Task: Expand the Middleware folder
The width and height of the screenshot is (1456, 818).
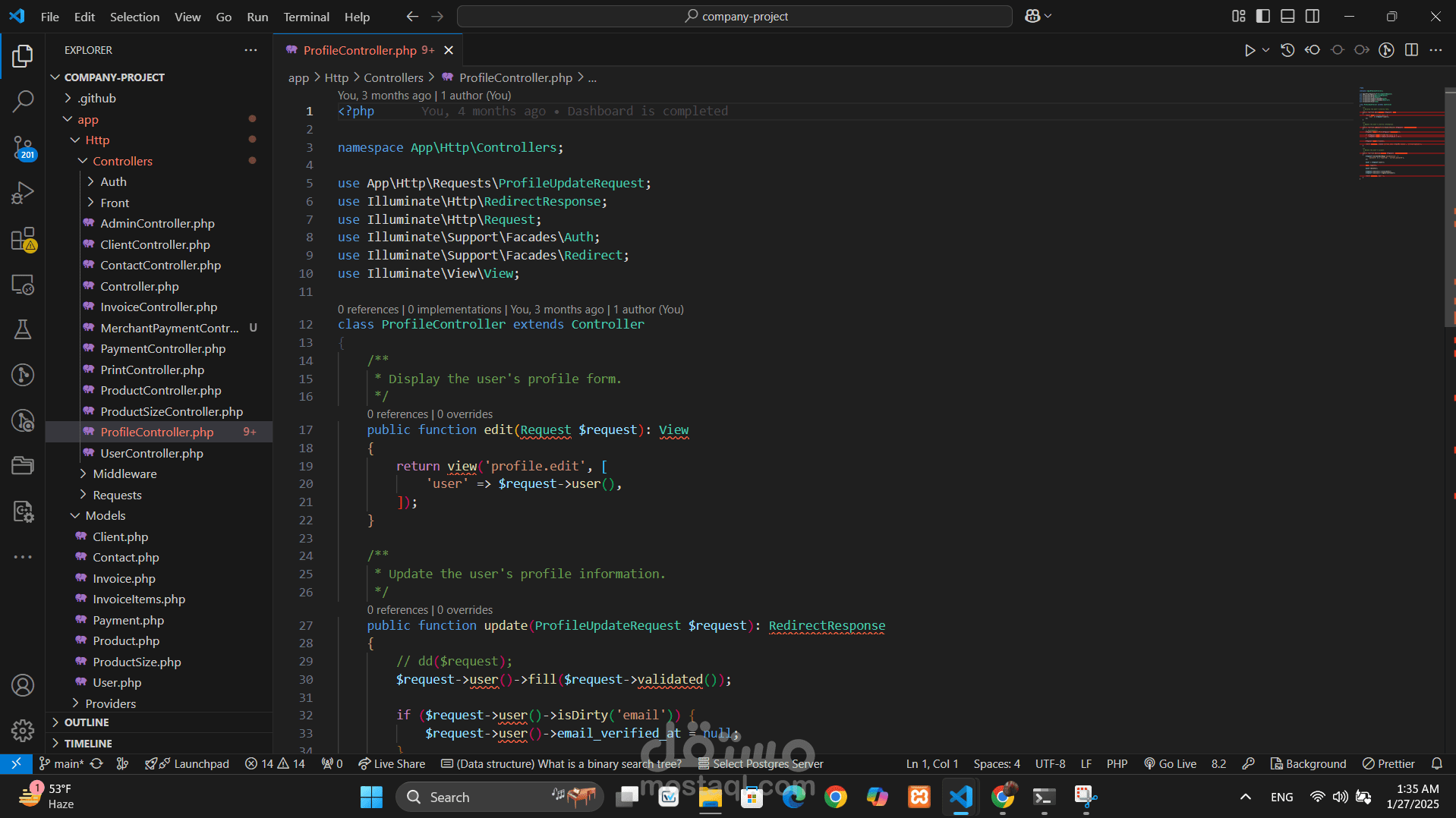Action: 124,473
